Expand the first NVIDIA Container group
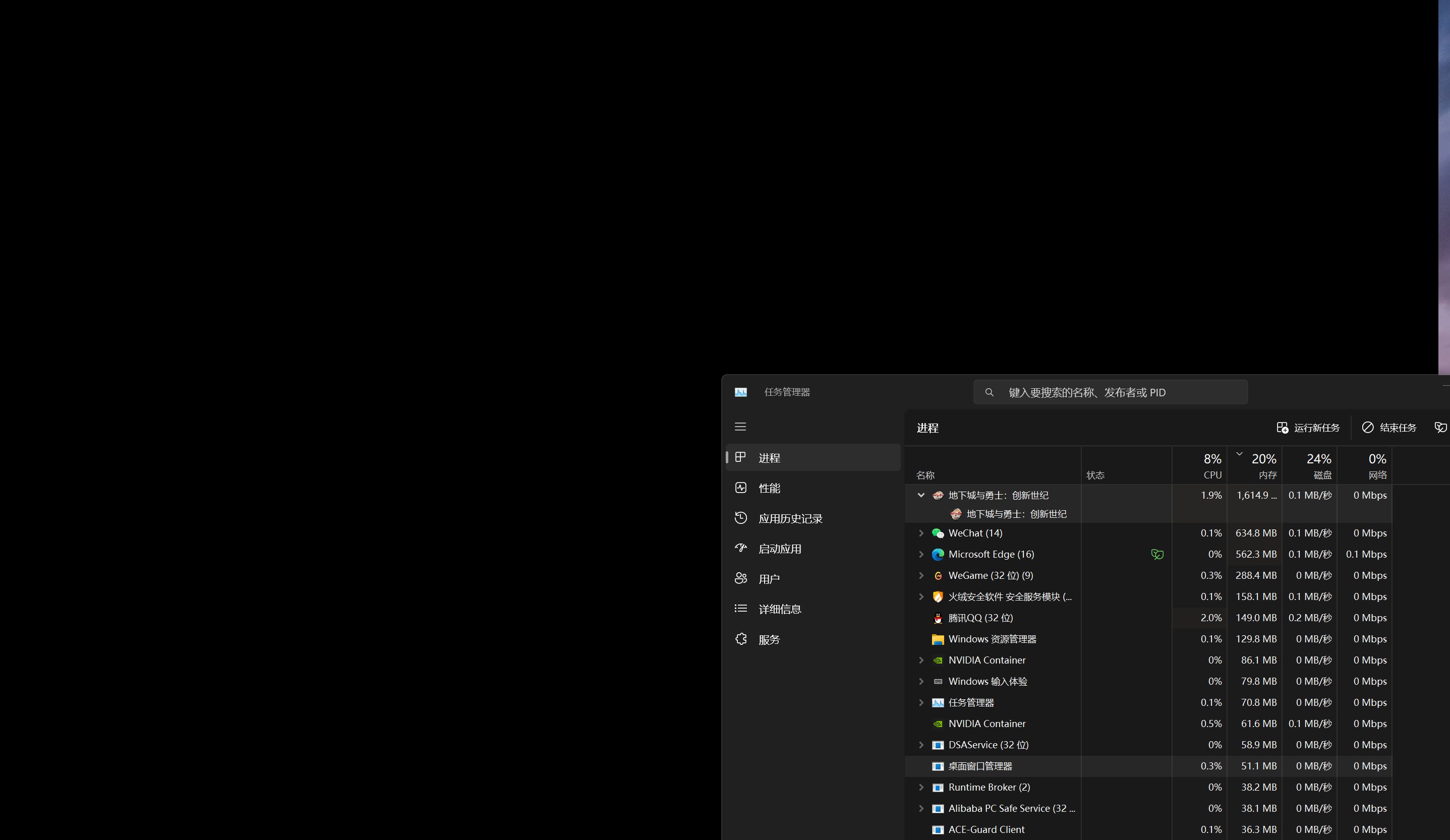 [x=920, y=661]
